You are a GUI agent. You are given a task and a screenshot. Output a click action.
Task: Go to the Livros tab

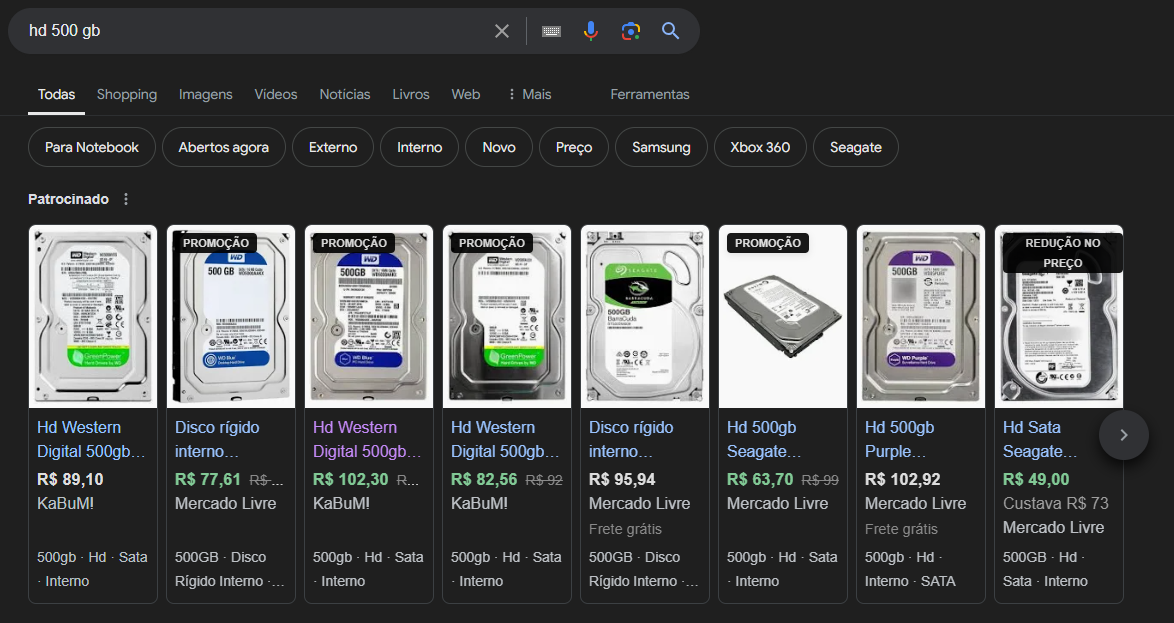[410, 94]
